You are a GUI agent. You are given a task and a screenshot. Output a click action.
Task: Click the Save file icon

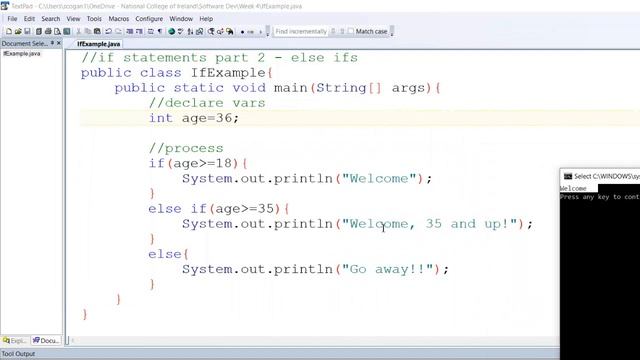[27, 31]
